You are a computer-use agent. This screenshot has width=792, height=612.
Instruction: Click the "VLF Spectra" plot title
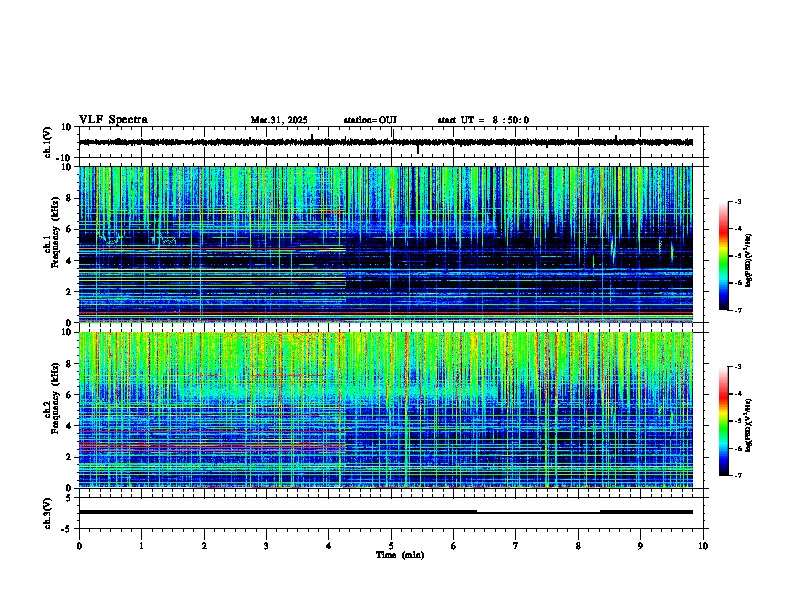pos(113,119)
